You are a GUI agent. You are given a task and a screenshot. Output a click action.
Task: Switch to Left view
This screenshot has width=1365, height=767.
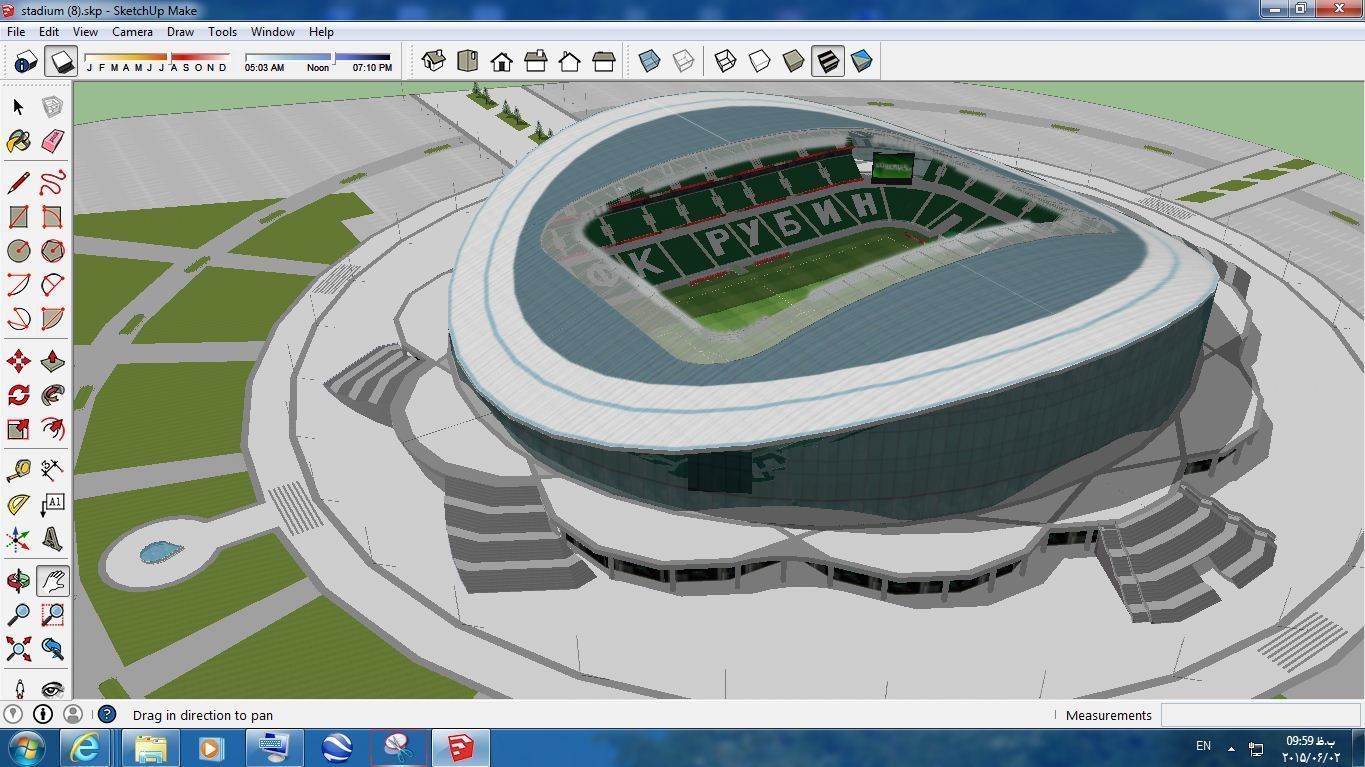point(603,61)
